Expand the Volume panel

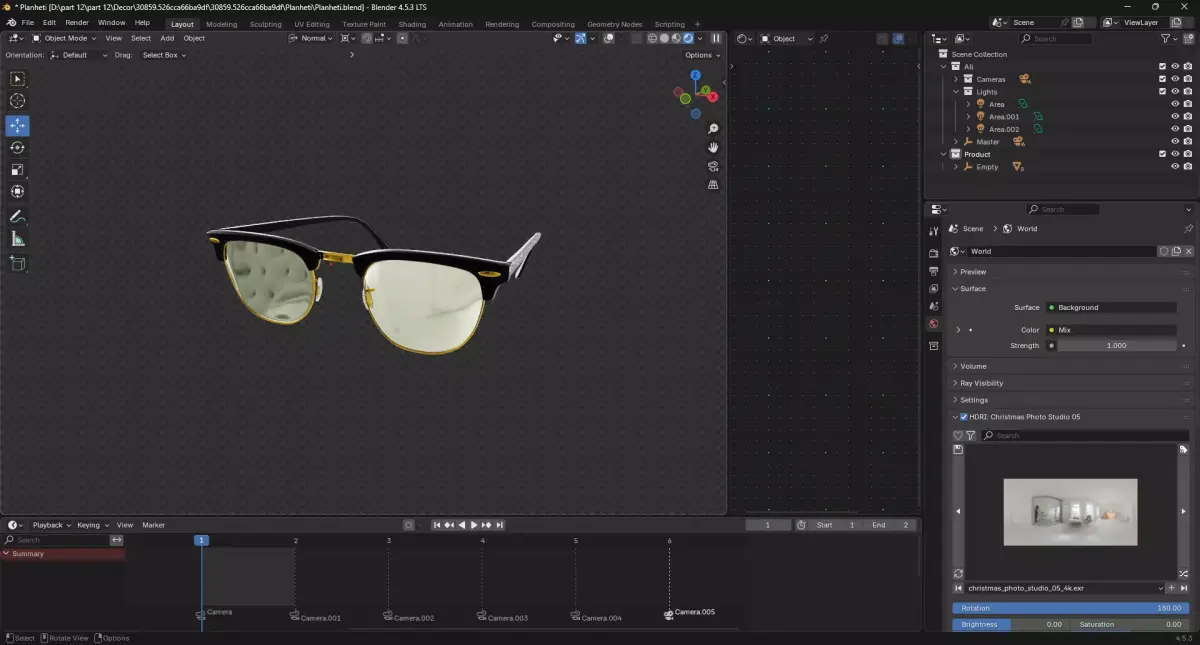[x=973, y=366]
